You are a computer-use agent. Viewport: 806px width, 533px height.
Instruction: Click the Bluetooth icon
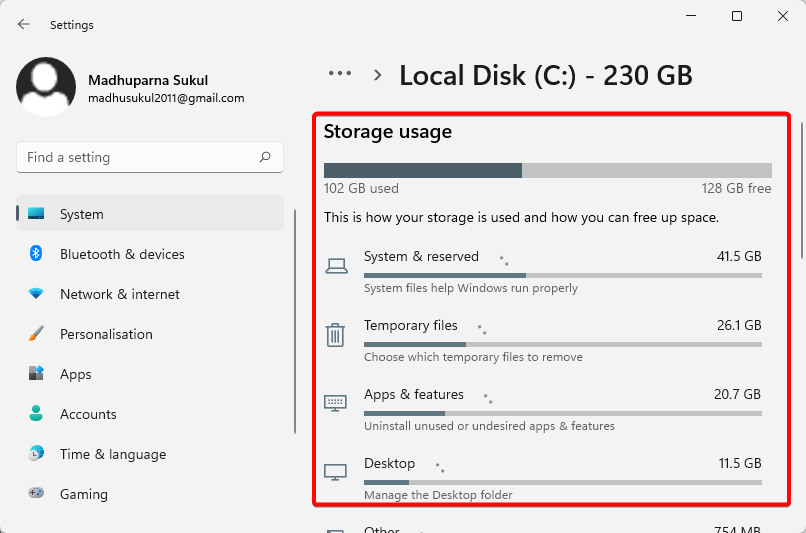(x=35, y=253)
